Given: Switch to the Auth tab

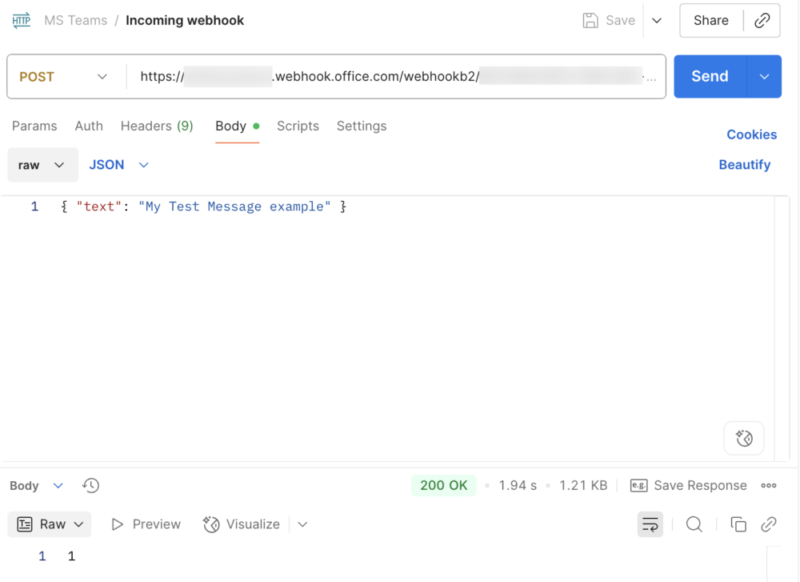Looking at the screenshot, I should [89, 126].
